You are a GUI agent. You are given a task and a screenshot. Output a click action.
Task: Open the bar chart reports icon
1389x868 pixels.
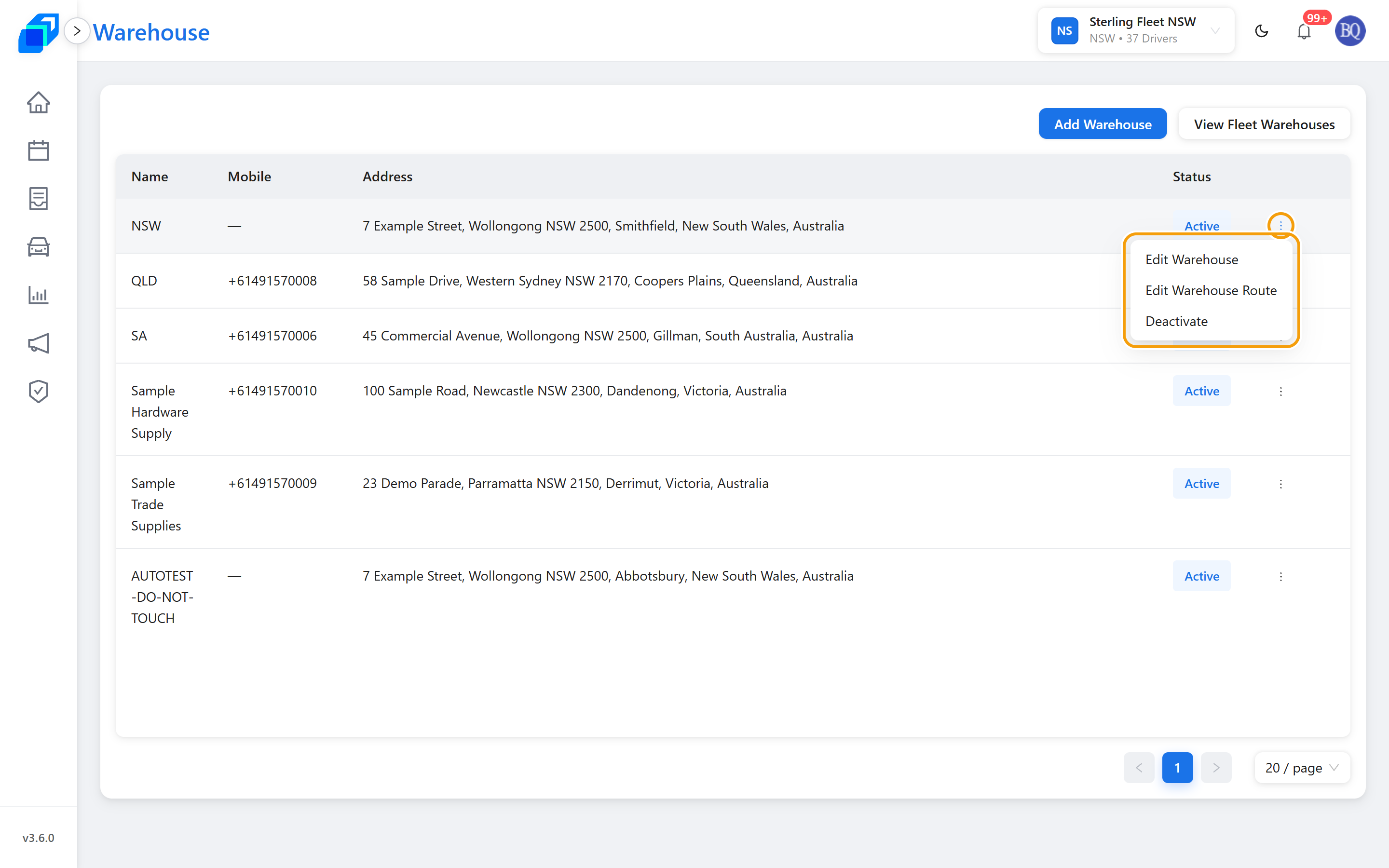pyautogui.click(x=39, y=295)
